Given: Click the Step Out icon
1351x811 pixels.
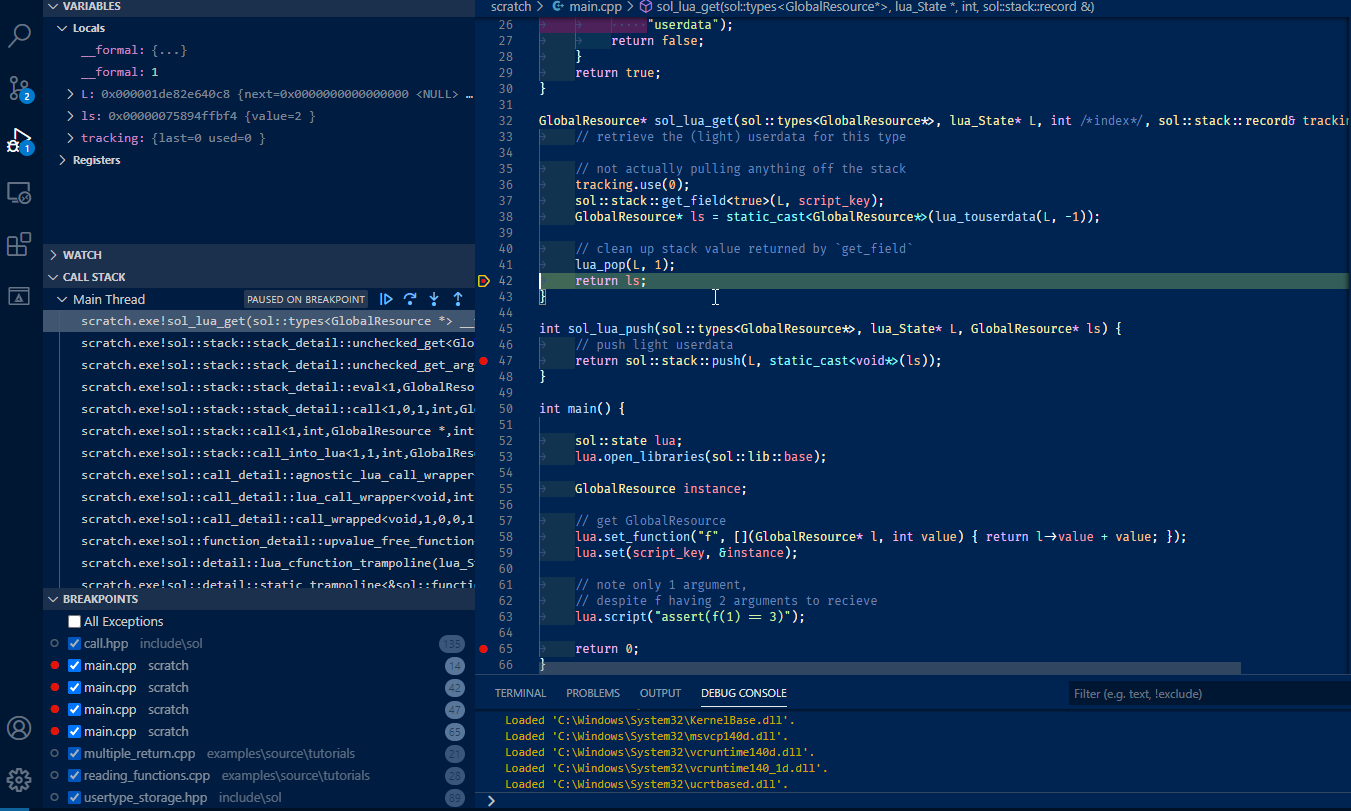Looking at the screenshot, I should 457,298.
